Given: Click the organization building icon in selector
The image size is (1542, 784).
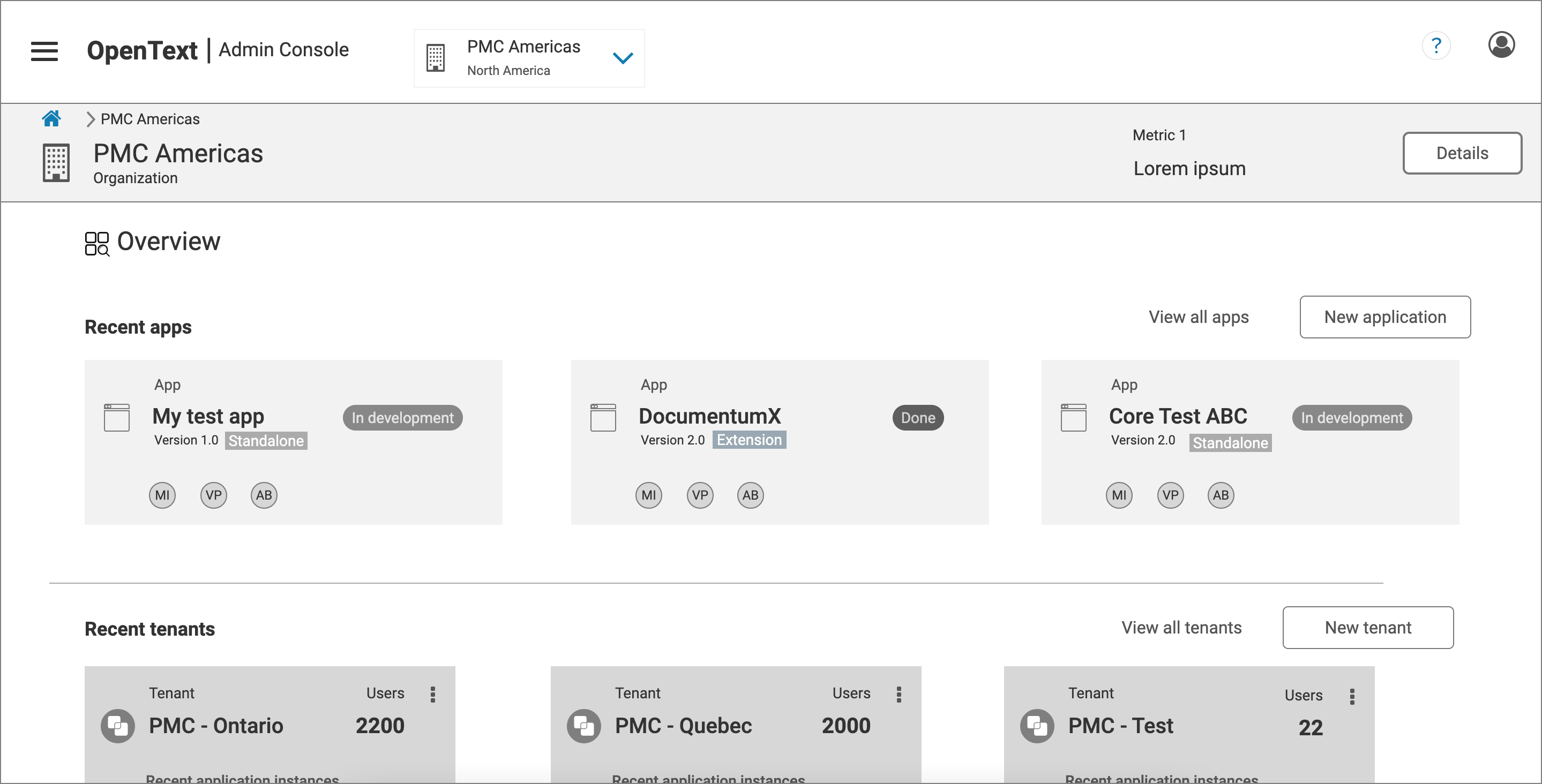Looking at the screenshot, I should click(435, 58).
